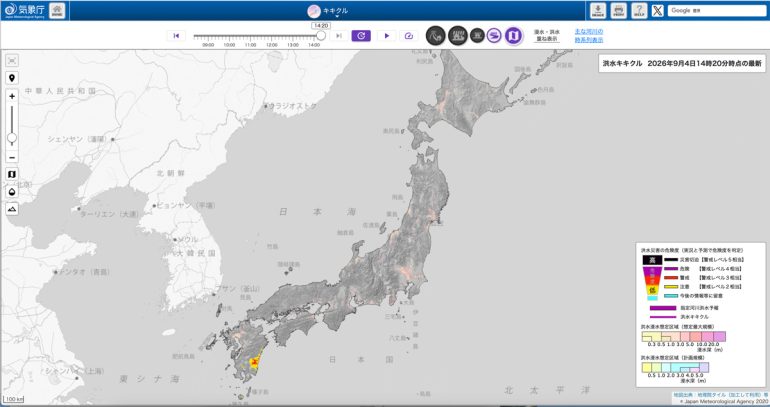The width and height of the screenshot is (770, 407).
Task: Open the HELP question mark icon
Action: coord(639,10)
